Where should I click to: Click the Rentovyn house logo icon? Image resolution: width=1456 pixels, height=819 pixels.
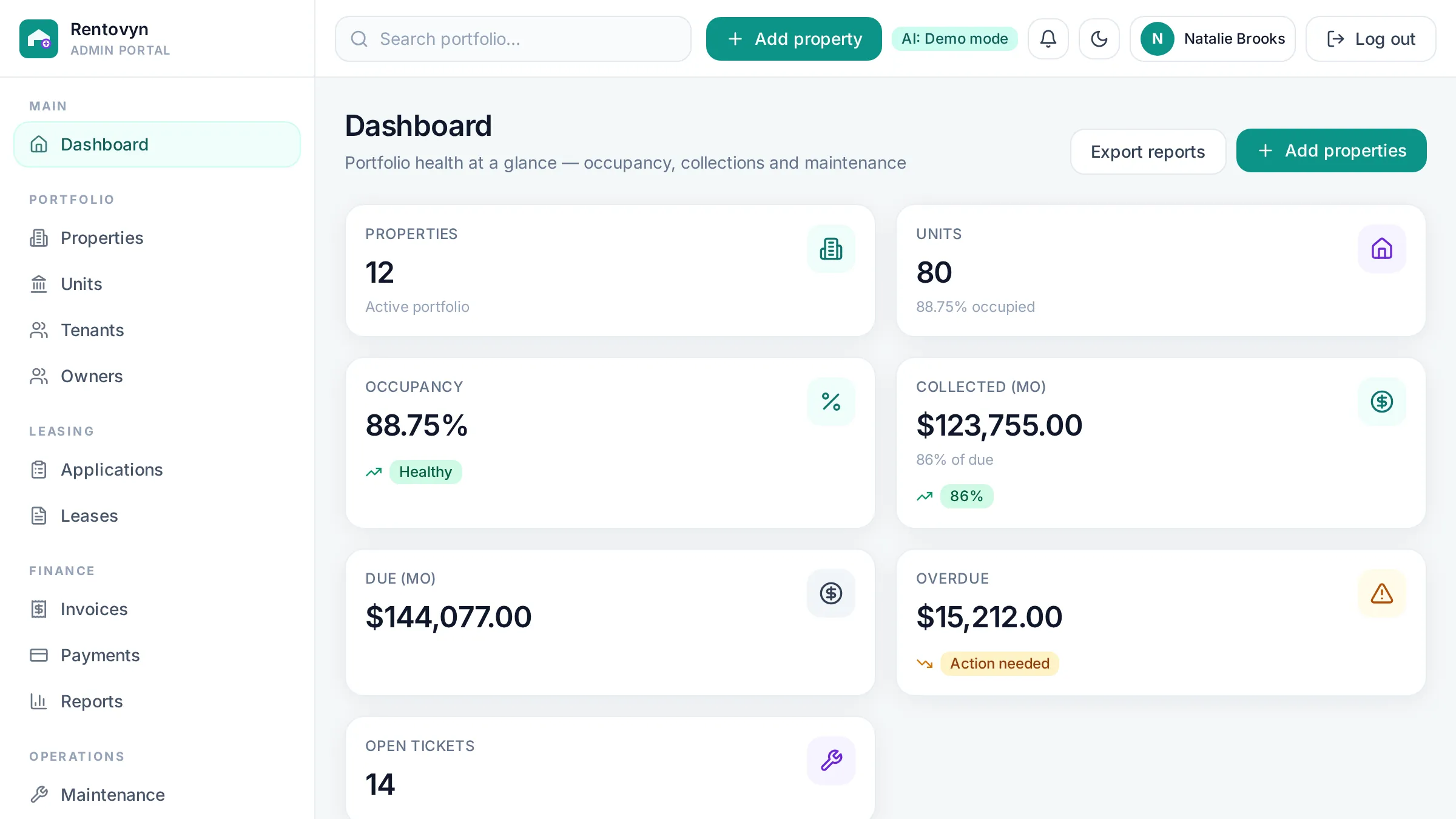pos(39,39)
